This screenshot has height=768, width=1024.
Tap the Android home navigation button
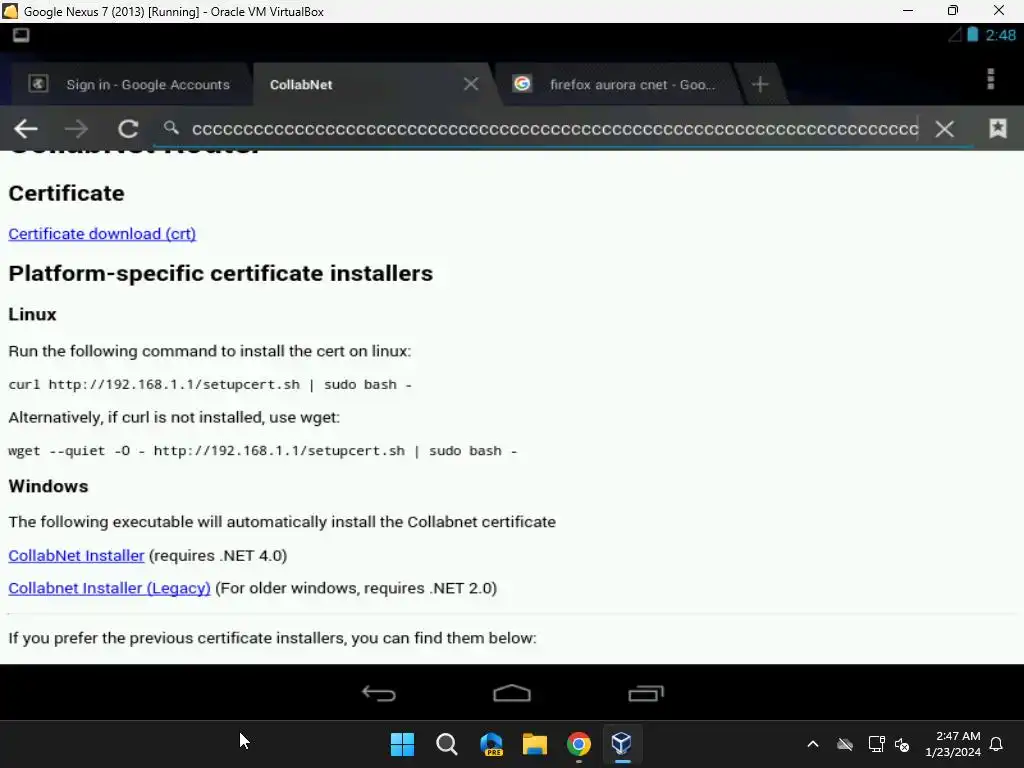point(512,693)
